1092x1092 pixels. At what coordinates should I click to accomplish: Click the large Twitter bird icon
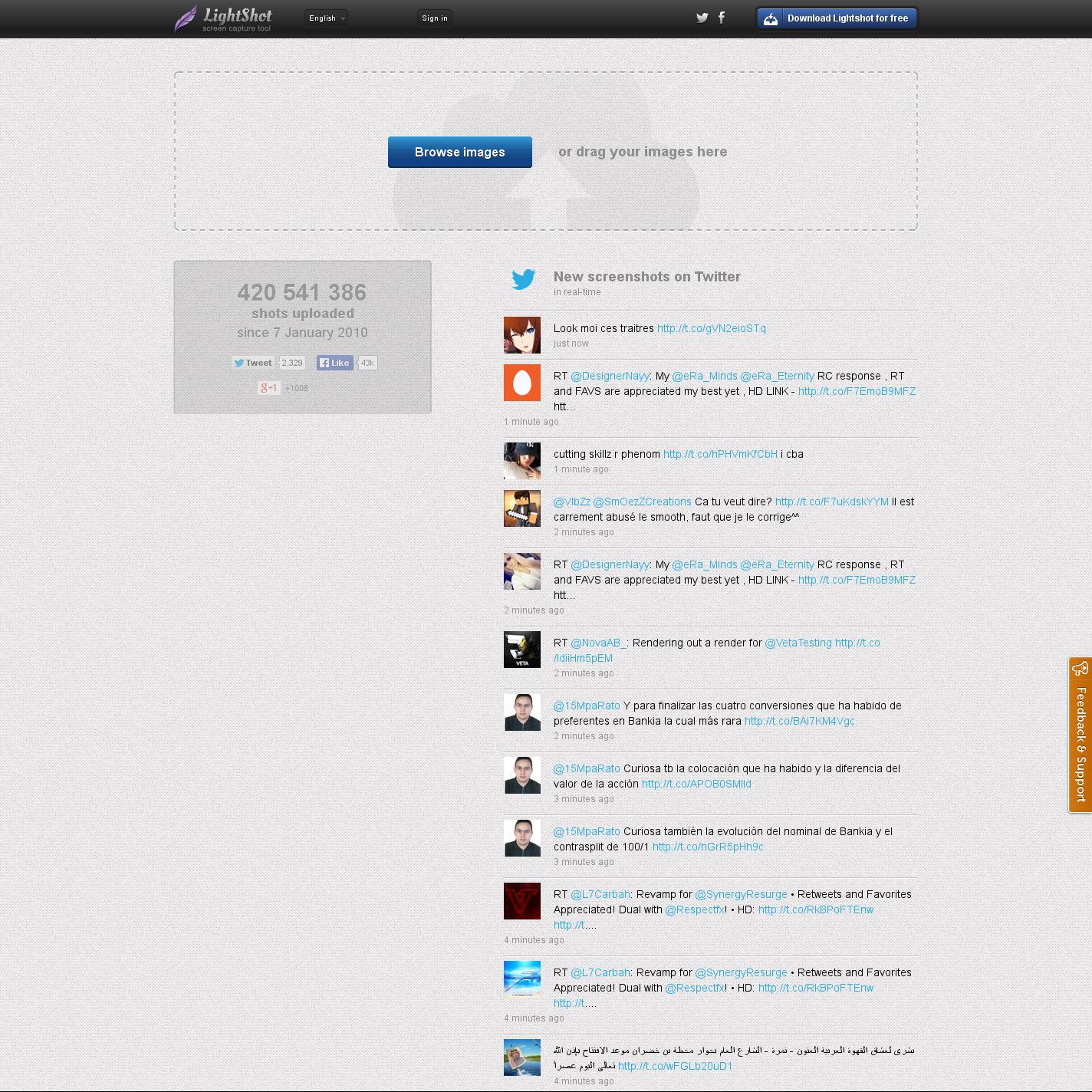524,279
